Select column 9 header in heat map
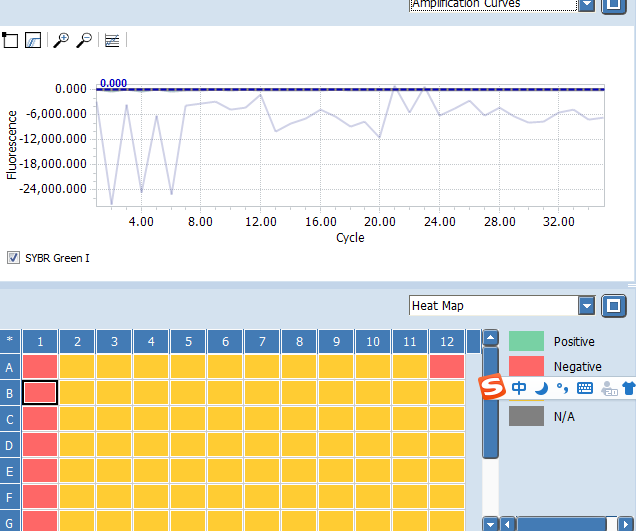The width and height of the screenshot is (636, 531). [336, 342]
